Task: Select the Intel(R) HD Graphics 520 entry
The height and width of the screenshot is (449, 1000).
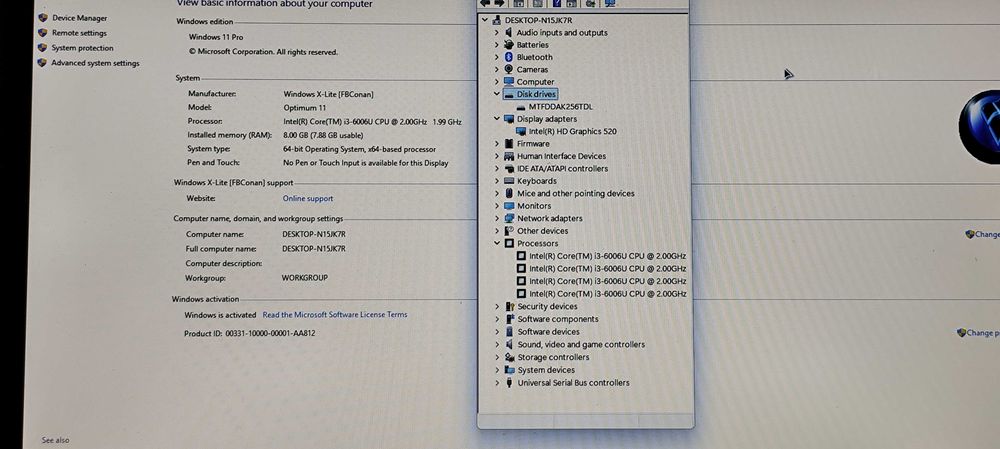Action: point(573,131)
